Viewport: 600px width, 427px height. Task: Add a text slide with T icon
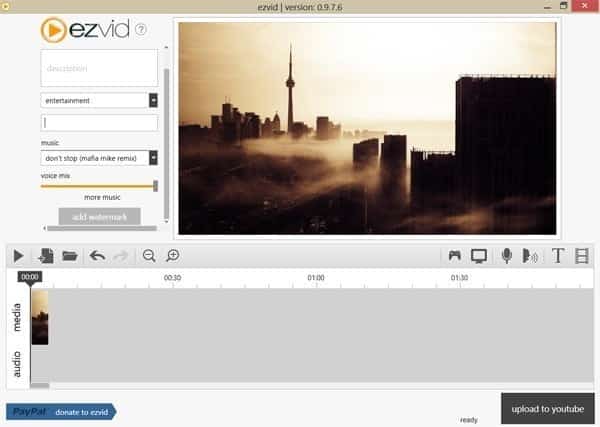click(558, 256)
